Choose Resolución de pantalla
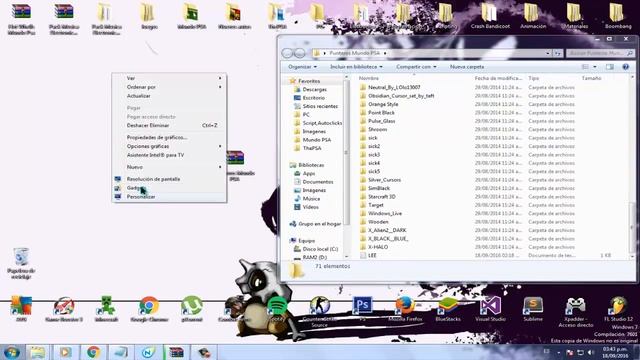This screenshot has width=640, height=360. coord(169,179)
